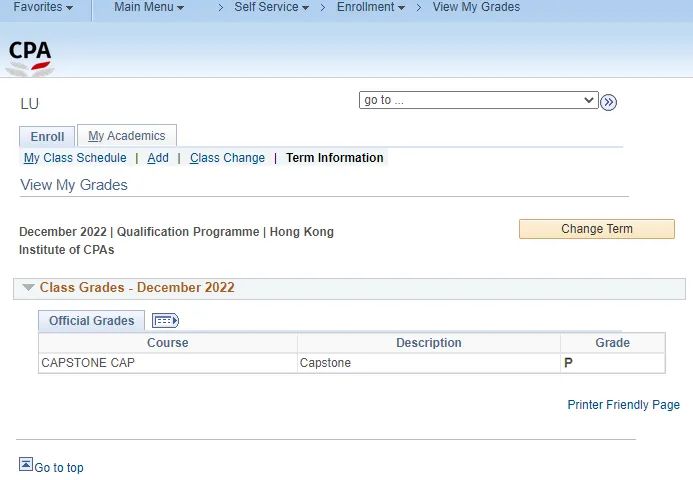Select the Official Grades tab
Viewport: 693px width, 480px height.
point(91,320)
